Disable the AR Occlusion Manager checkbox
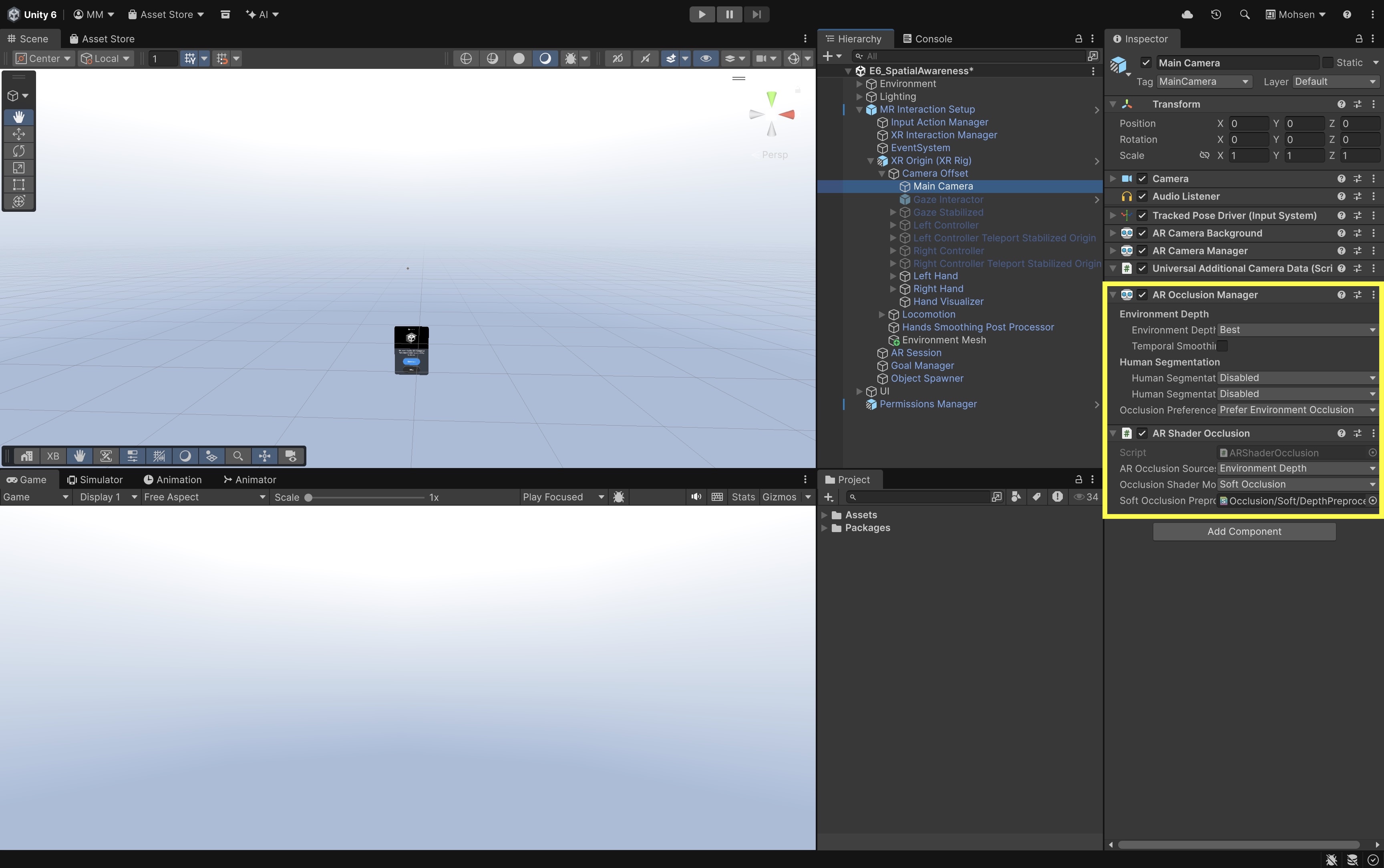Viewport: 1384px width, 868px height. click(x=1143, y=295)
